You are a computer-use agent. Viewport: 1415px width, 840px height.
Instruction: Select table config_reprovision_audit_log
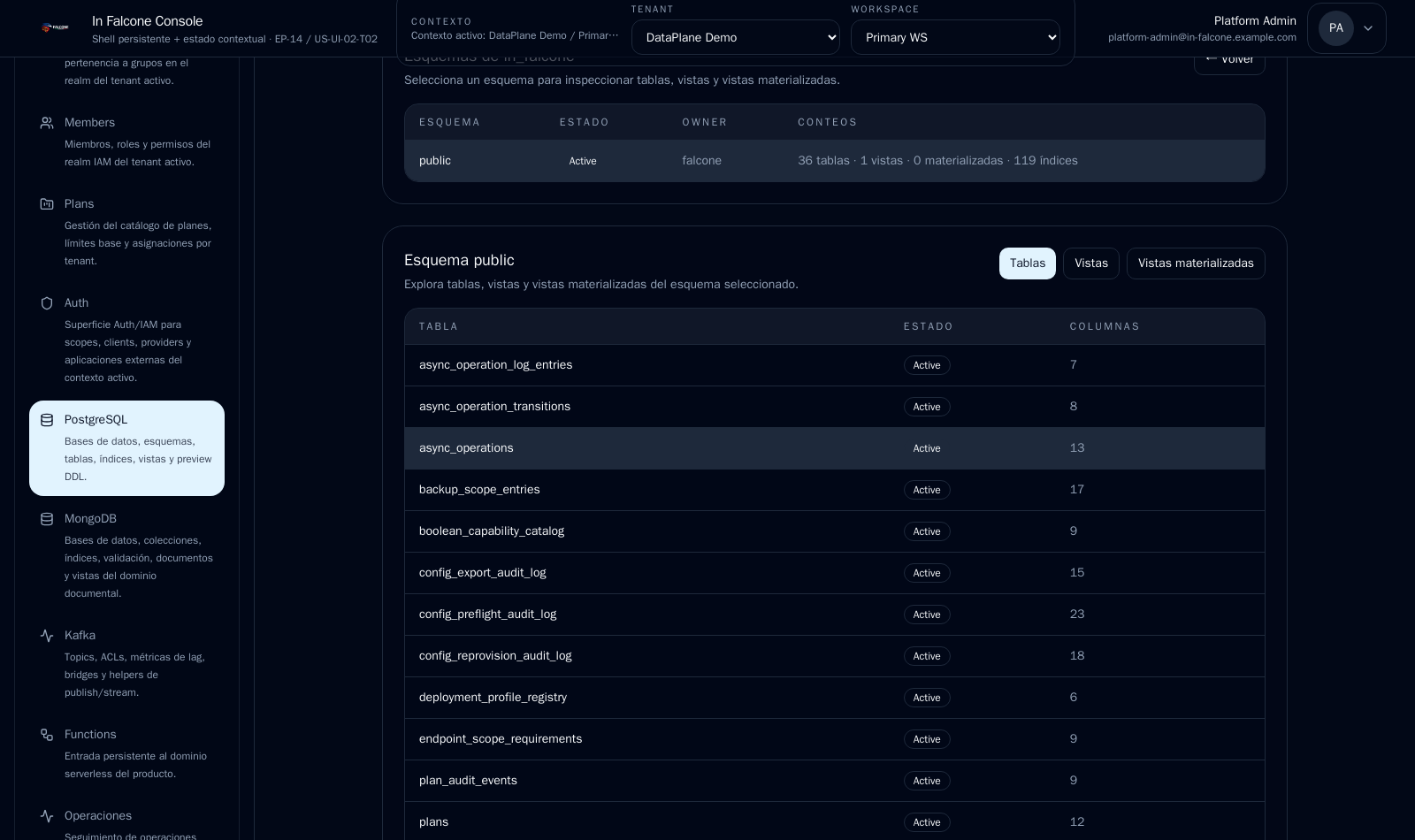tap(835, 656)
